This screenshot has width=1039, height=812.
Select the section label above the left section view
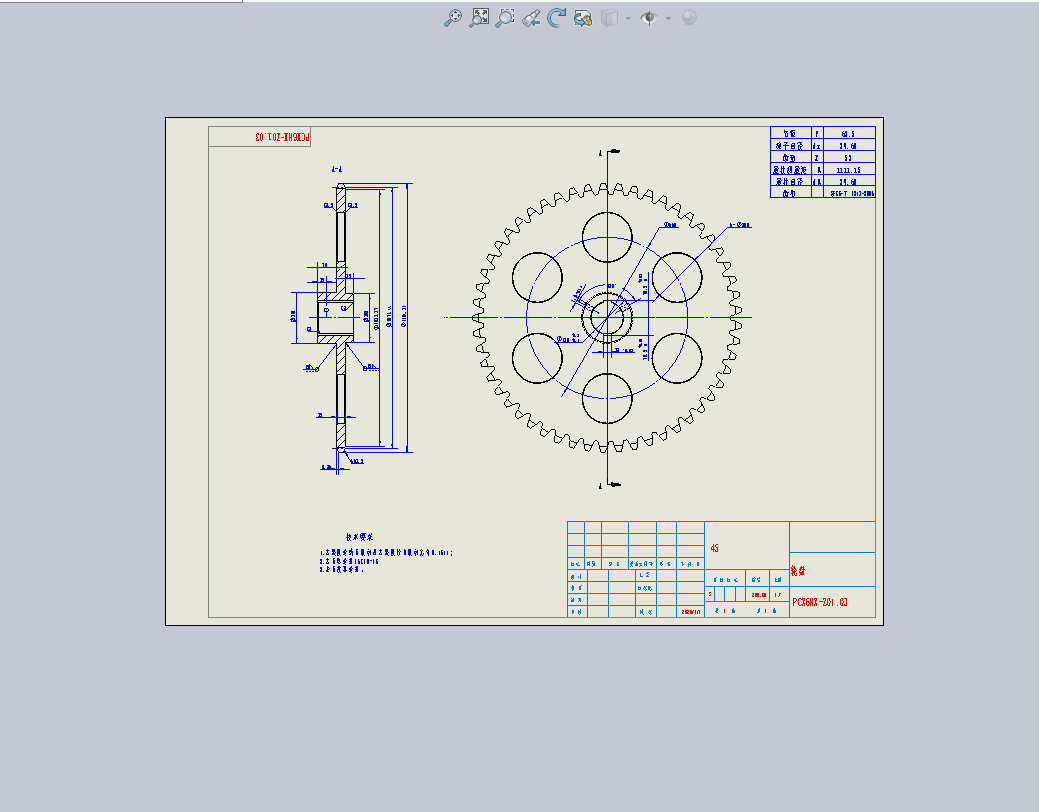pyautogui.click(x=337, y=170)
